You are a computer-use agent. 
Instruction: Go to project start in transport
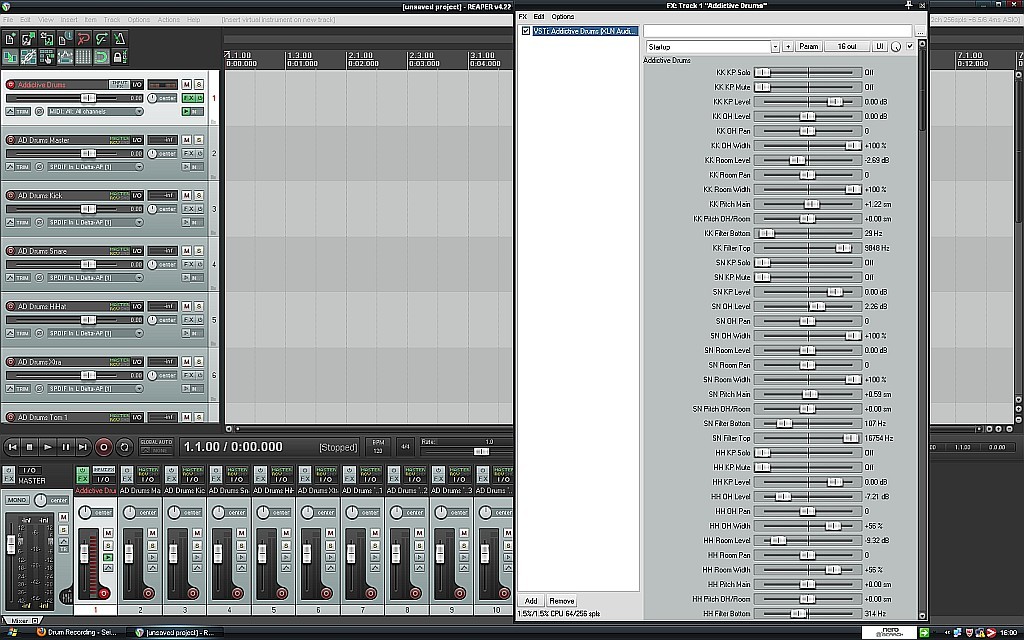point(12,447)
